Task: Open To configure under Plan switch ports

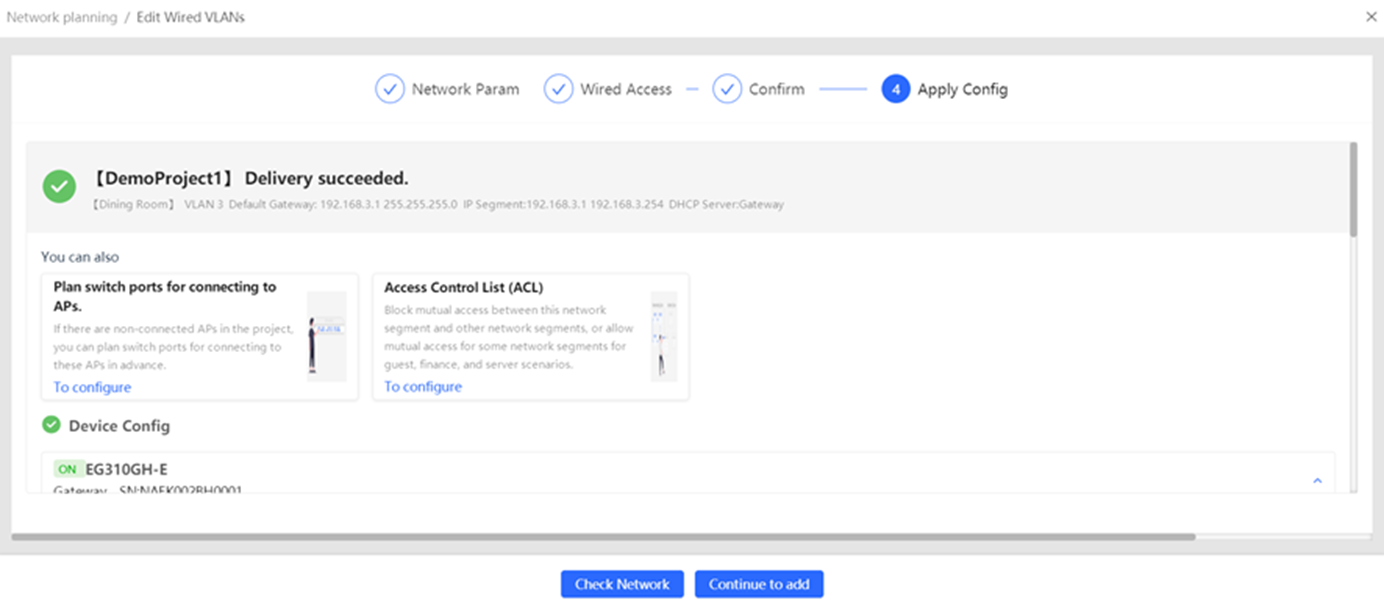Action: point(92,387)
